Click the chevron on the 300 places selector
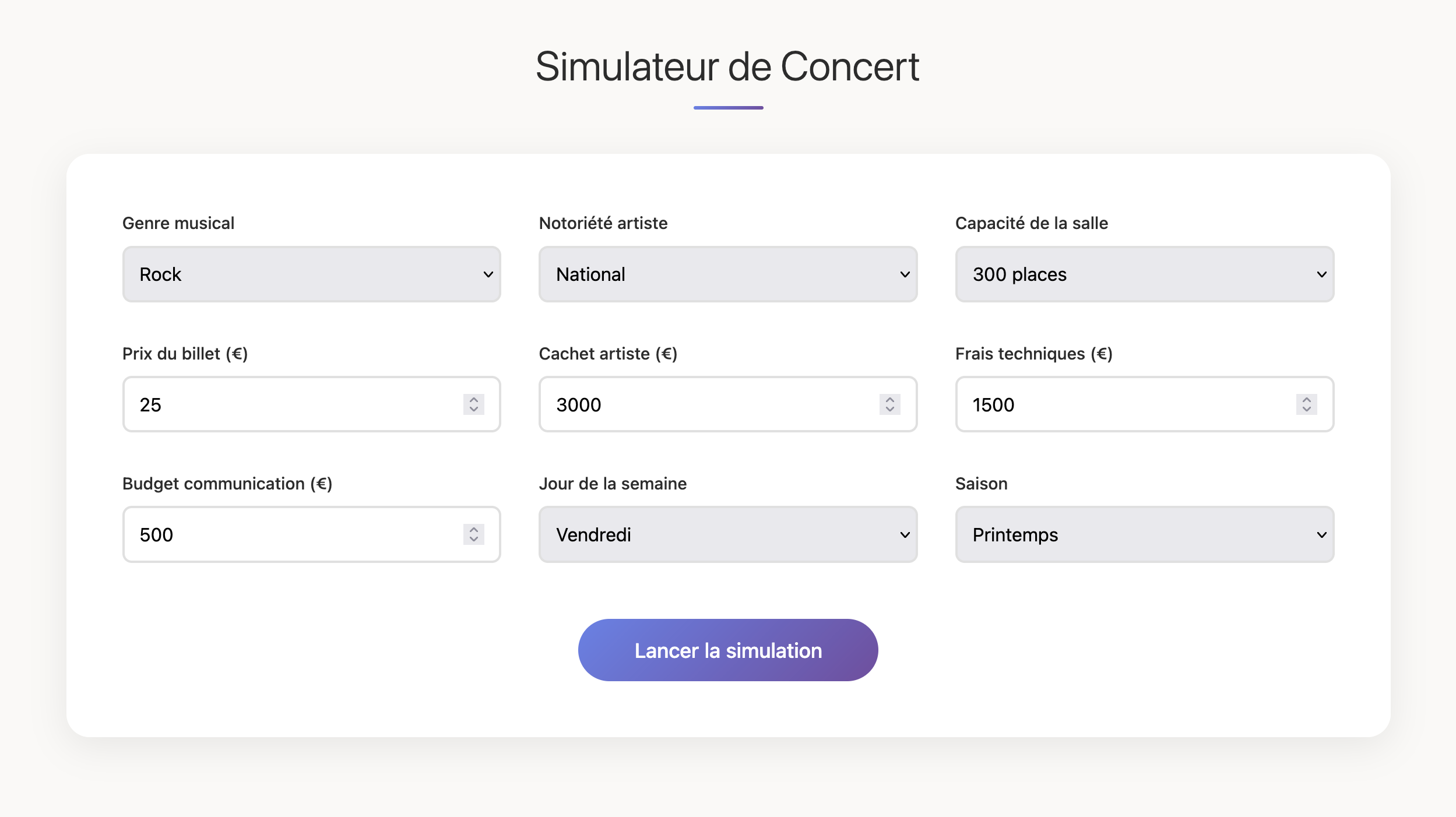Viewport: 1456px width, 817px height. 1320,274
